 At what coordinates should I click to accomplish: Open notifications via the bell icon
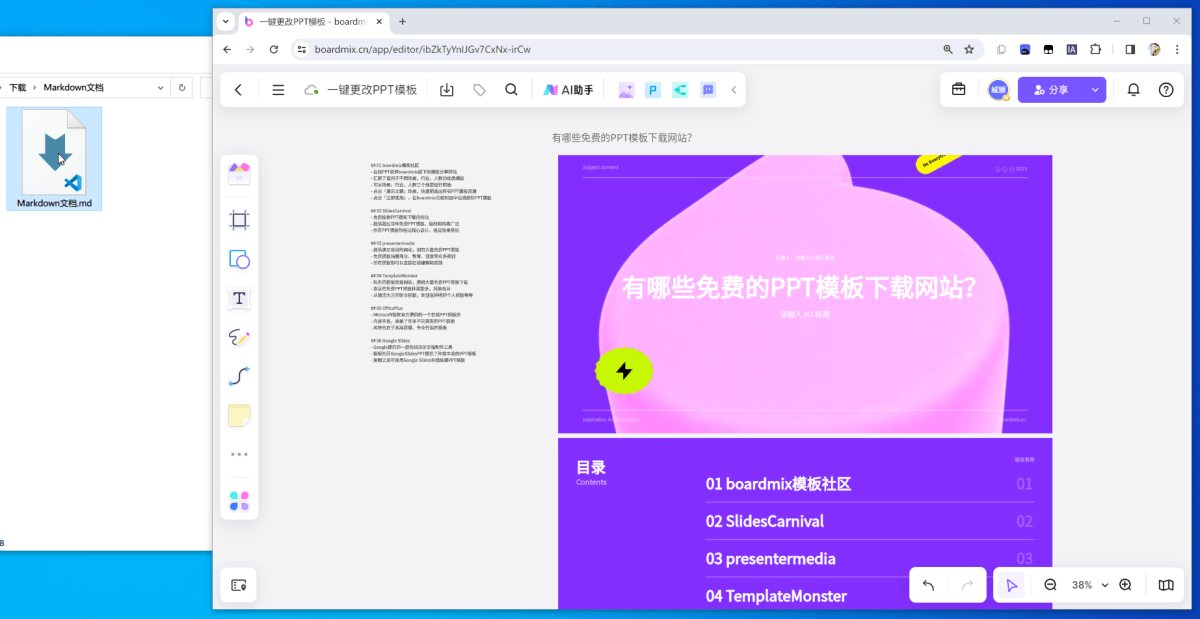pyautogui.click(x=1133, y=89)
